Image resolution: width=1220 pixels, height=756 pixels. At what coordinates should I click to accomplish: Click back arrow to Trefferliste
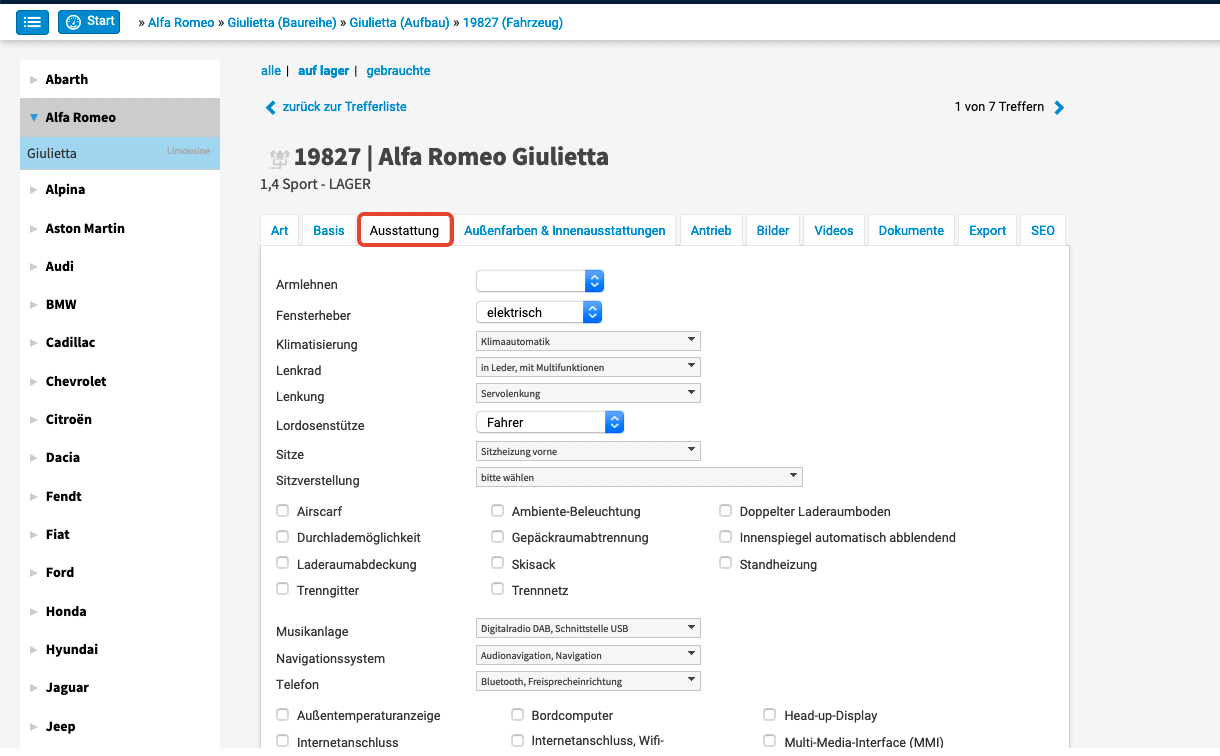pos(270,107)
